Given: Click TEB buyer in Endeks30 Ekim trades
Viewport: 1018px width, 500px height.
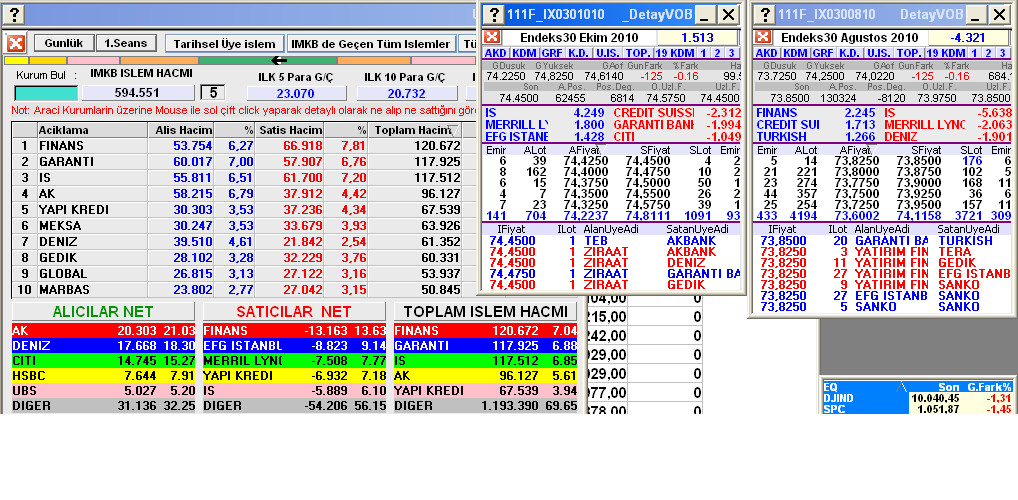Looking at the screenshot, I should click(x=595, y=241).
